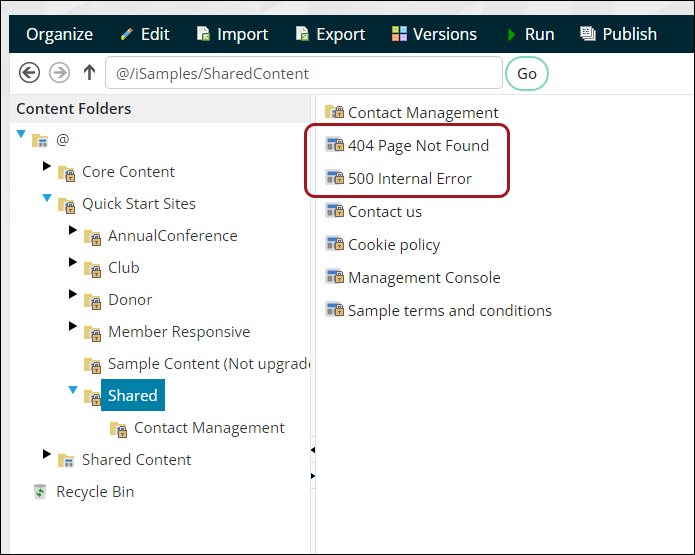The height and width of the screenshot is (555, 695).
Task: Select 500 Internal Error content
Action: (410, 178)
